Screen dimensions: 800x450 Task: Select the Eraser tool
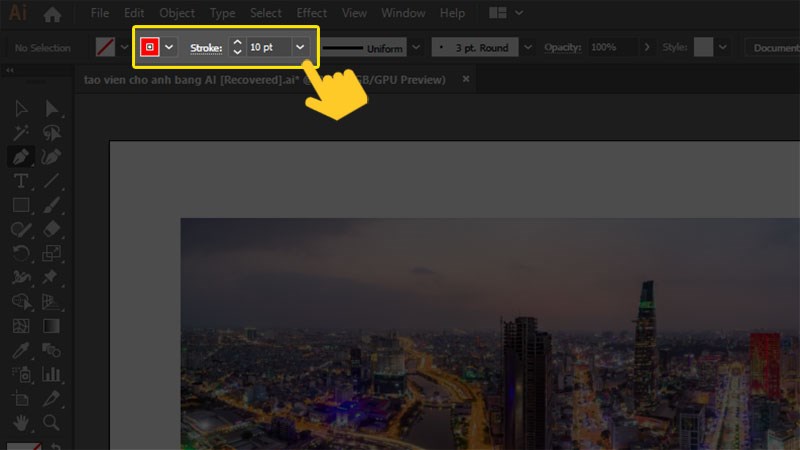51,229
